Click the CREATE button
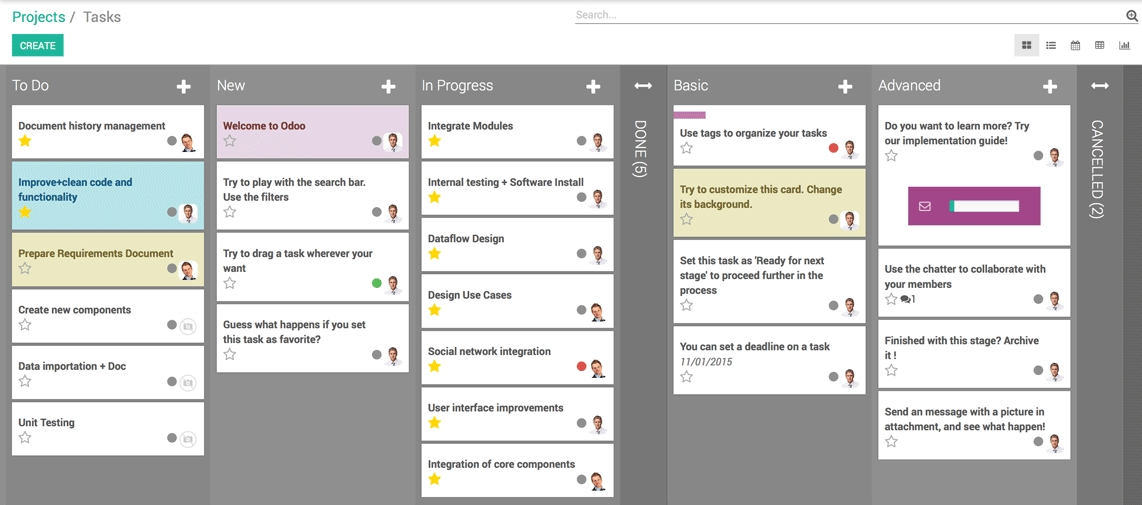 [38, 45]
